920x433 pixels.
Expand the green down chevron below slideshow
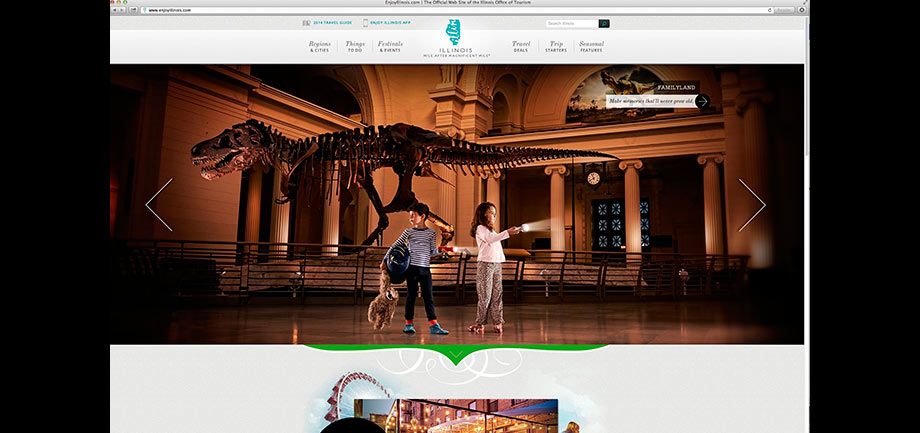[x=455, y=354]
